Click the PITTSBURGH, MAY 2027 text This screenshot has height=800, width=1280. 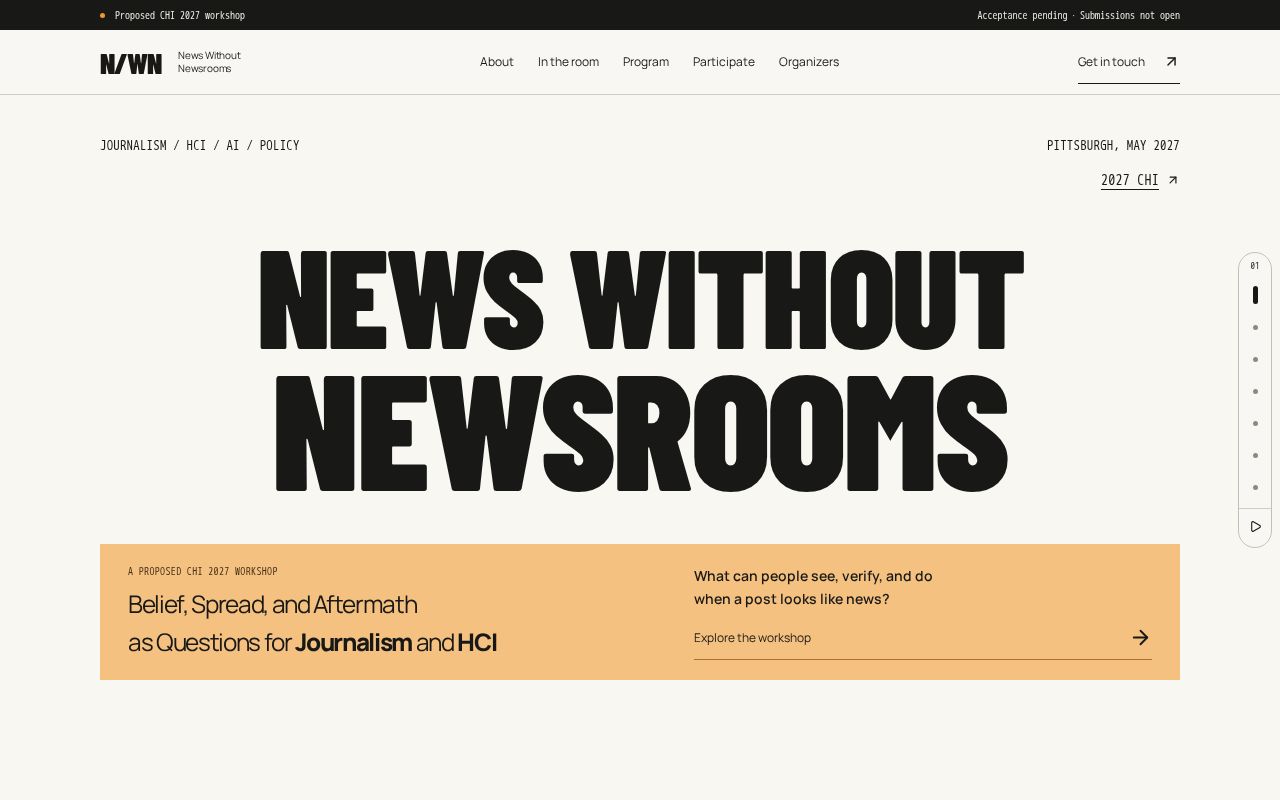point(1113,145)
